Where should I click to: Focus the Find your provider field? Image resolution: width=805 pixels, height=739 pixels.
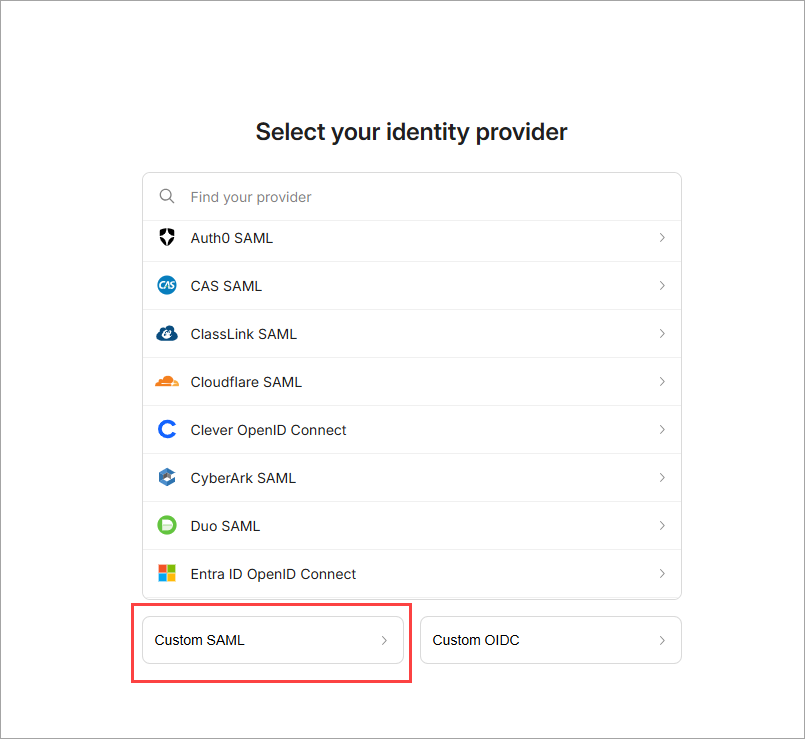coord(412,197)
